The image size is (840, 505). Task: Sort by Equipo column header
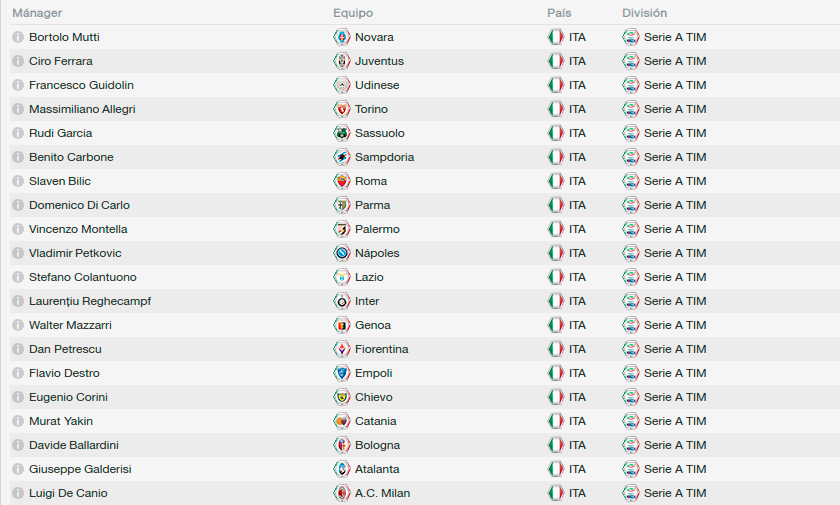click(353, 13)
